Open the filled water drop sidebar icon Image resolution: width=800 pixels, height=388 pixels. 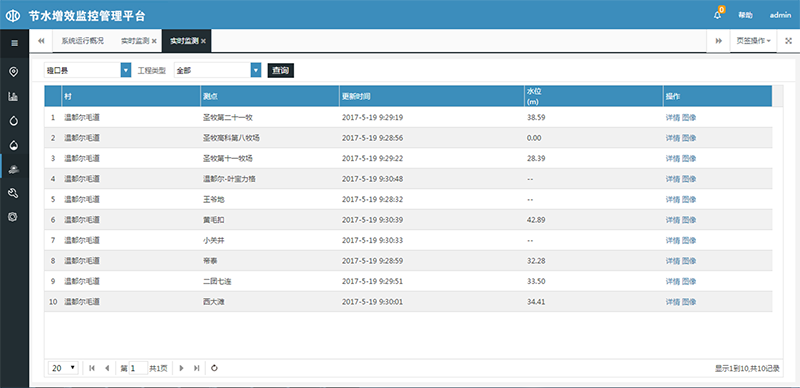click(14, 146)
